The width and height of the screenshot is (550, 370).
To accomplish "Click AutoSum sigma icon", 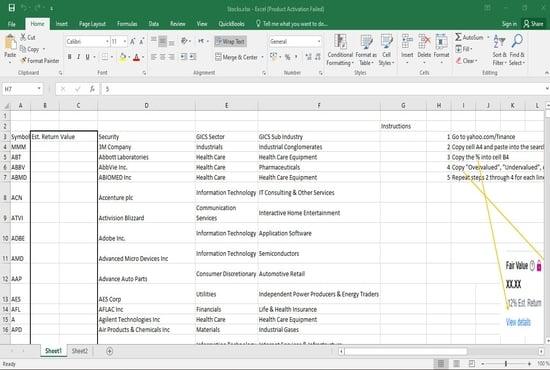I will tap(458, 37).
